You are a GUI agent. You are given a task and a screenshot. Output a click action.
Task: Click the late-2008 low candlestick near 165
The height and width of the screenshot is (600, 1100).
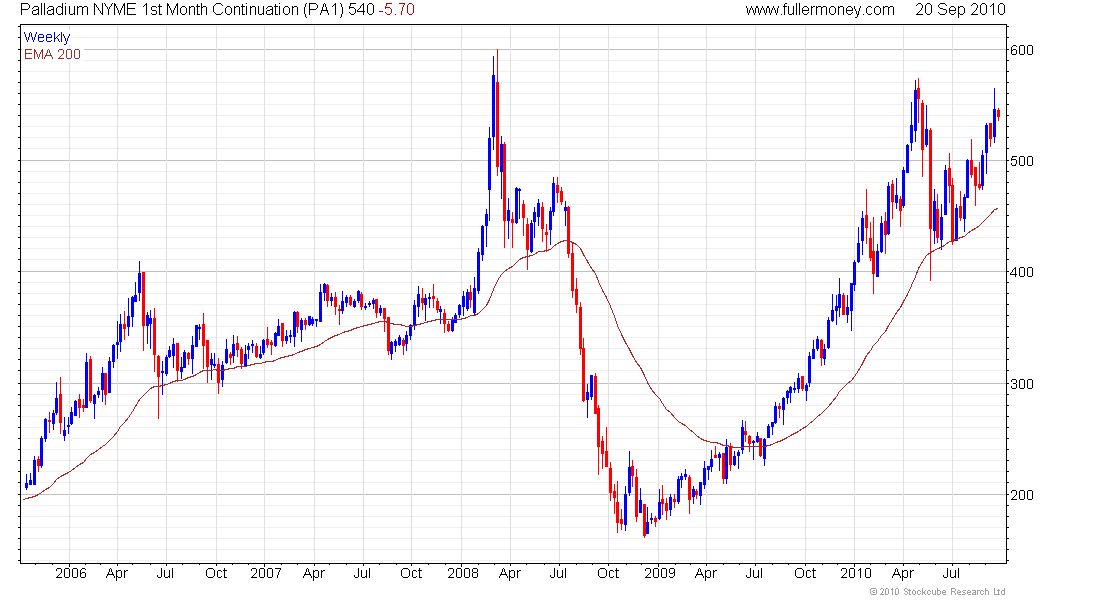click(x=645, y=519)
